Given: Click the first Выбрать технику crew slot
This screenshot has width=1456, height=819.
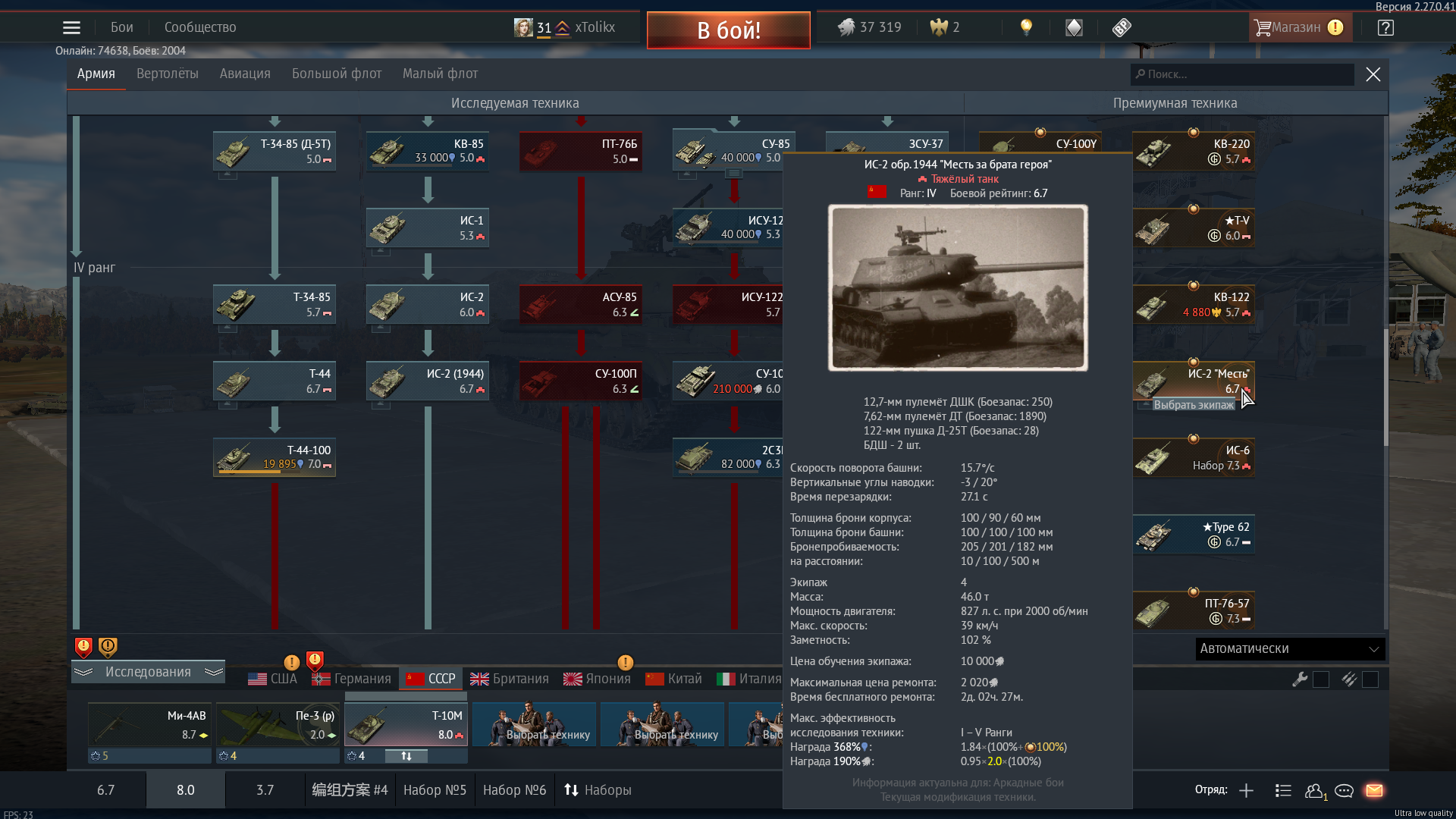Looking at the screenshot, I should 535,724.
